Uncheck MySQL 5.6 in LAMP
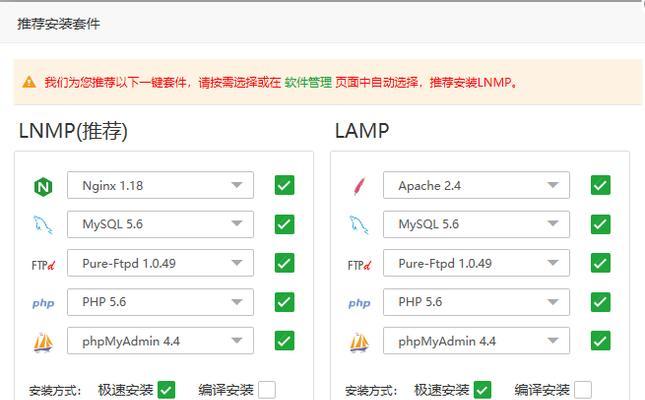This screenshot has height=400, width=645. [x=601, y=224]
